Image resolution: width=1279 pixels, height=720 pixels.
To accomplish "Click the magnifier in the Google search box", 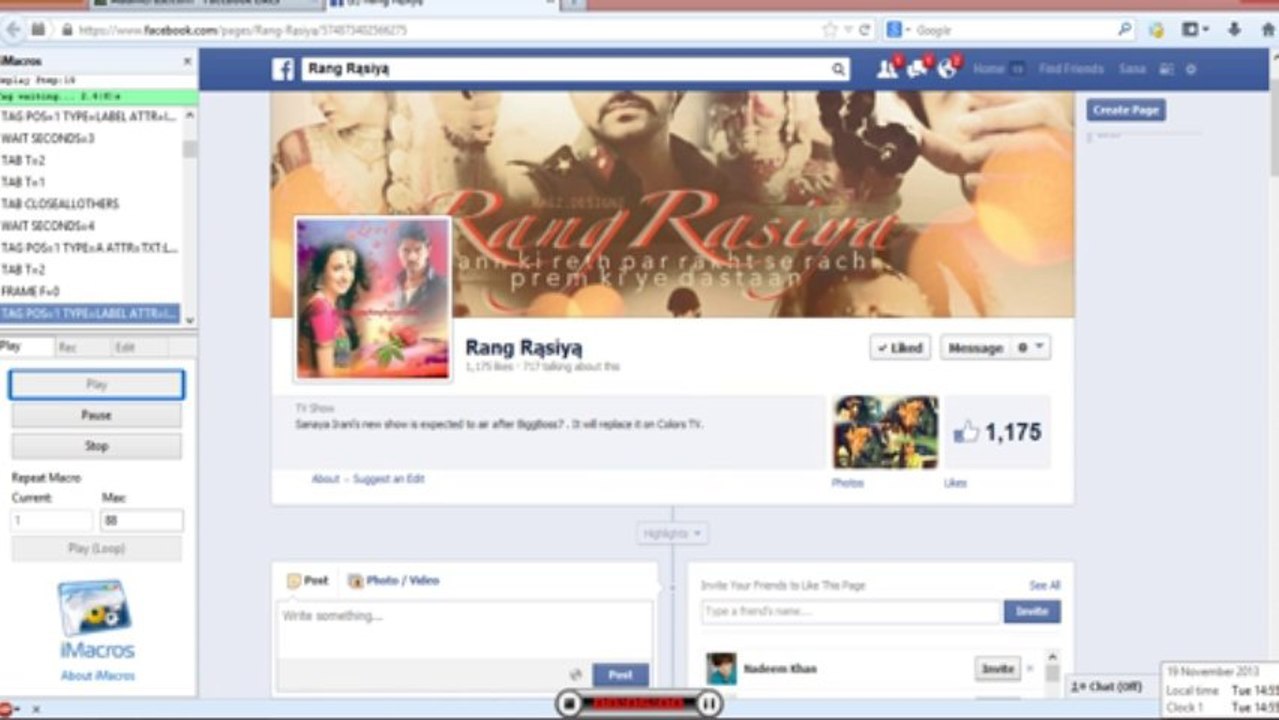I will pos(1124,30).
